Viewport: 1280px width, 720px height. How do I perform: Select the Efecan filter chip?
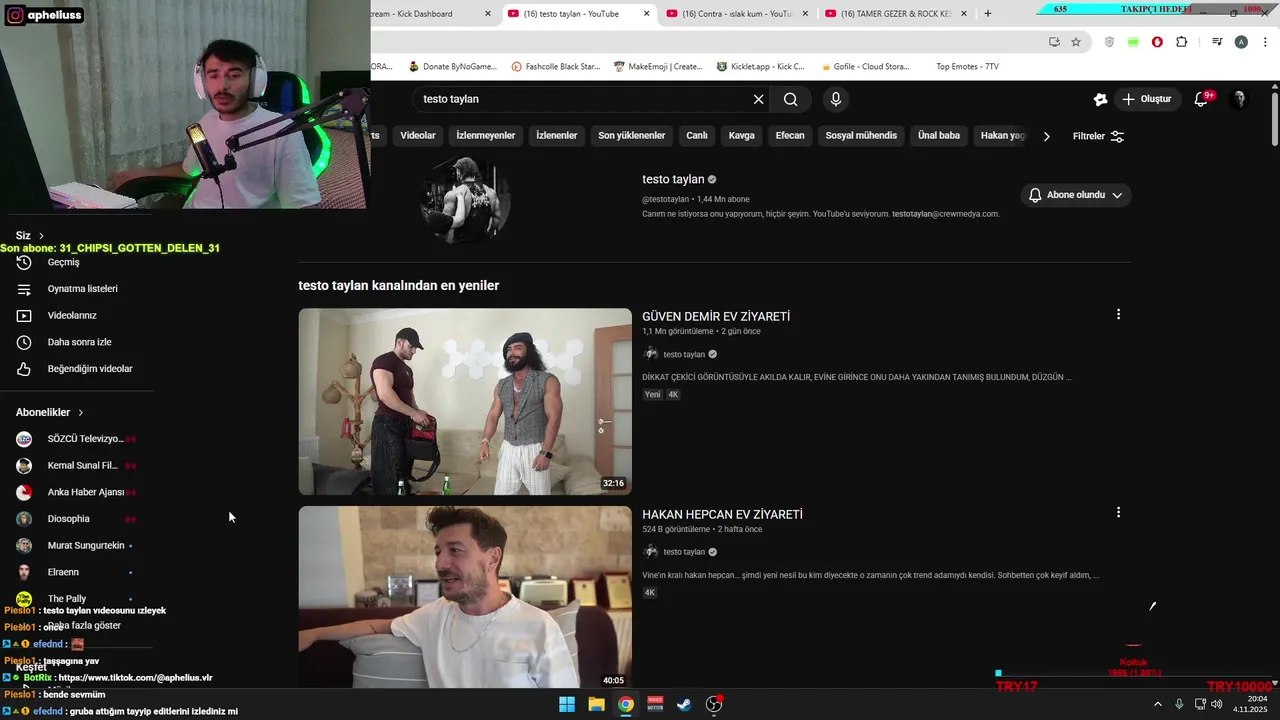click(790, 135)
